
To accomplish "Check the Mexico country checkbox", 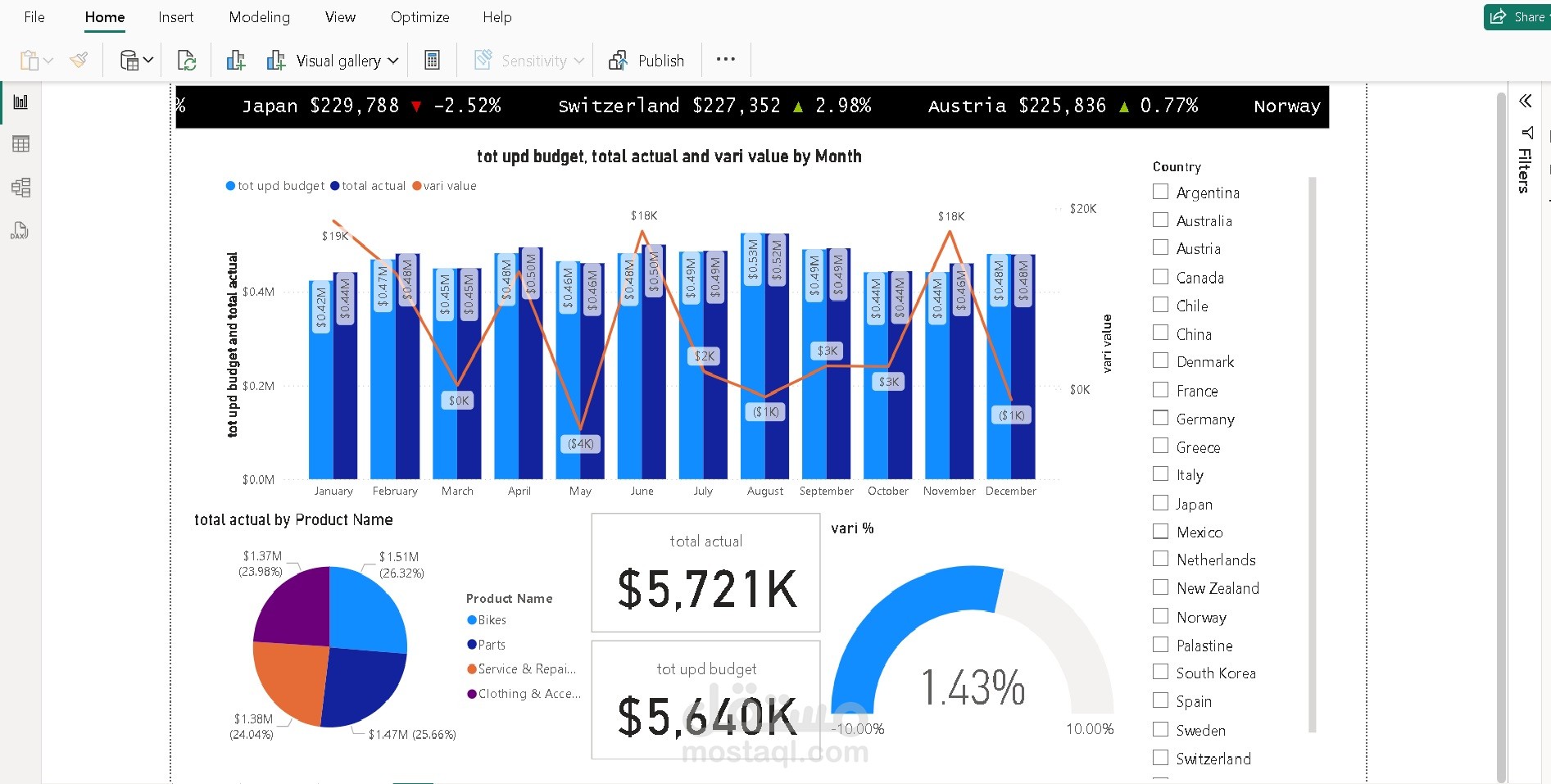I will [x=1160, y=531].
